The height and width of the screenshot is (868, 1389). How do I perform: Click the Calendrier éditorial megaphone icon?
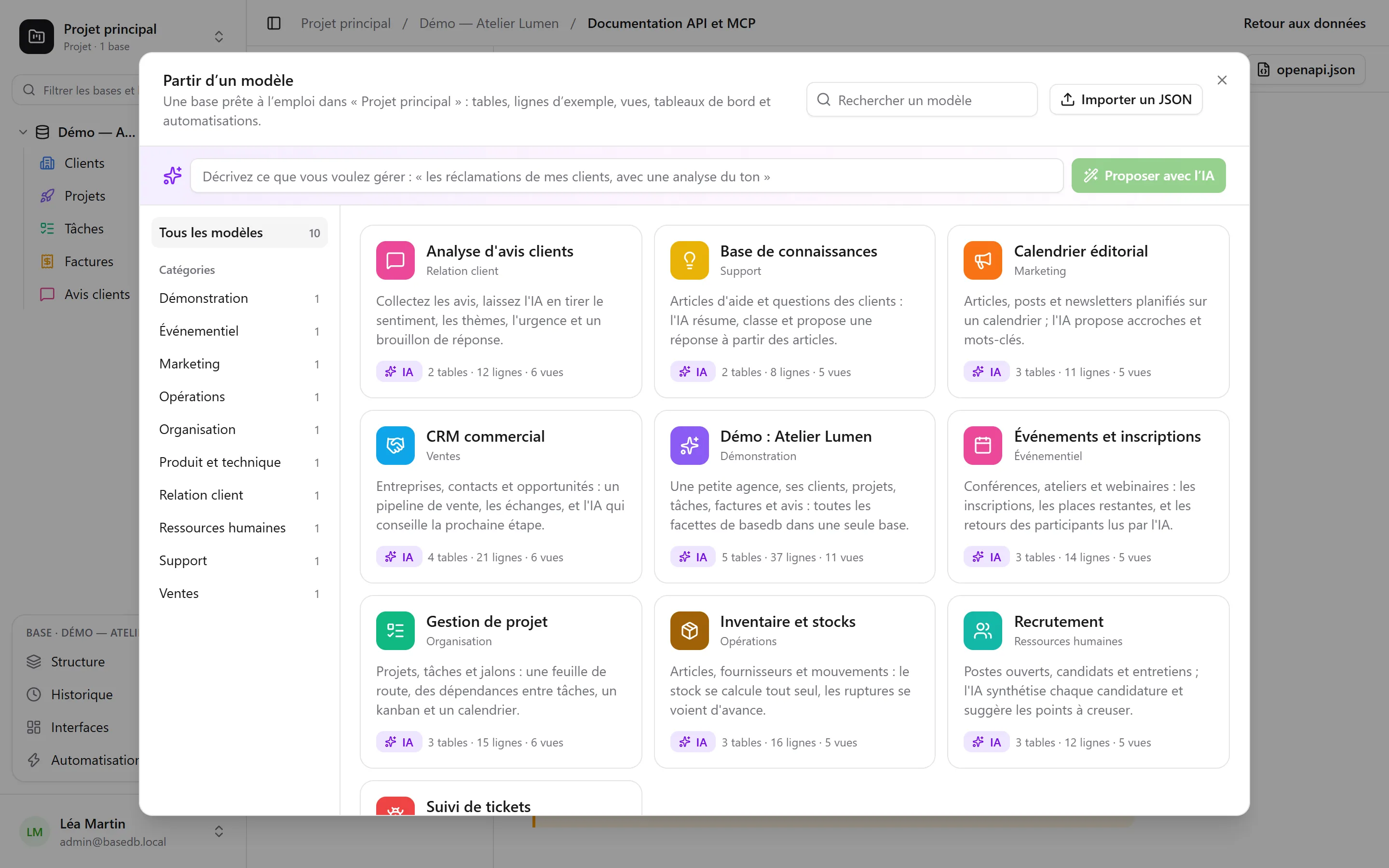[982, 260]
